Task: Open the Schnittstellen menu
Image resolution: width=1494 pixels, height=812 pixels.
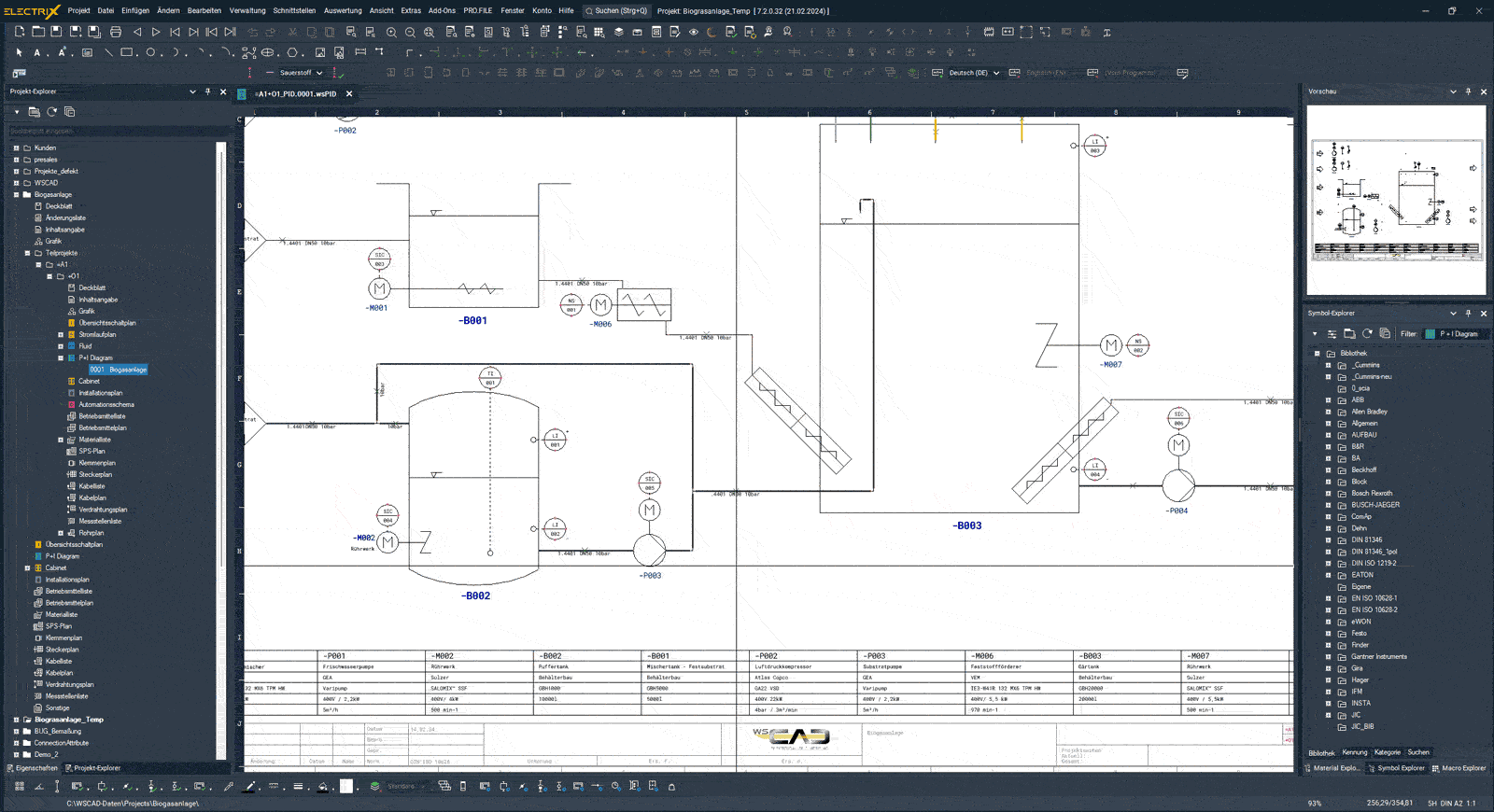Action: [x=294, y=11]
